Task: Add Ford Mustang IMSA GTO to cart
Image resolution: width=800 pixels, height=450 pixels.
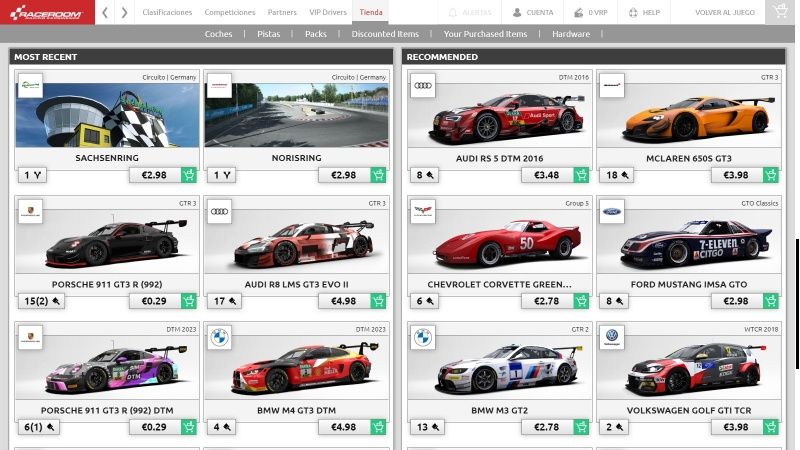Action: [x=771, y=301]
